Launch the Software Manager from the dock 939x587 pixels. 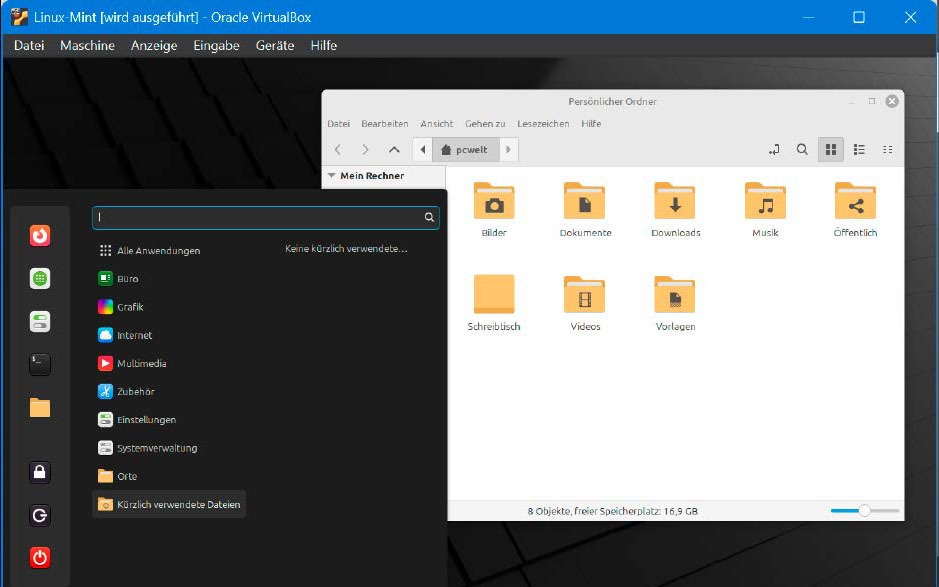(39, 278)
